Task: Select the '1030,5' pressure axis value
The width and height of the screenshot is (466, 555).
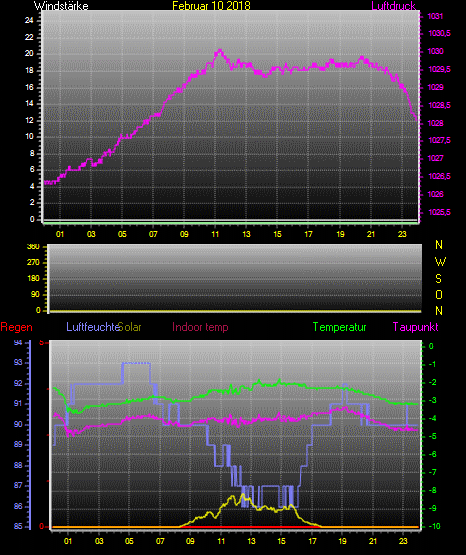Action: coord(439,33)
